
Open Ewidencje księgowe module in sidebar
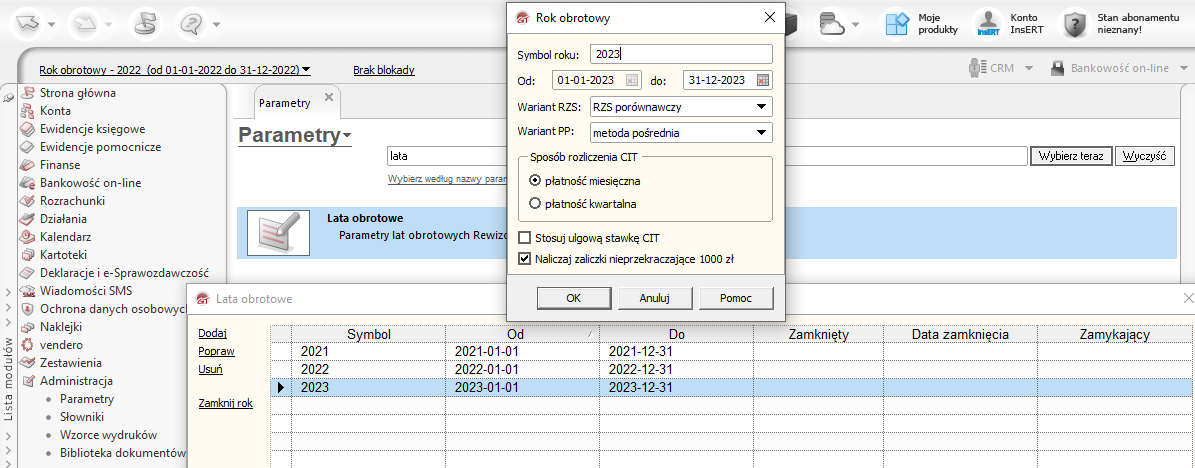[92, 129]
